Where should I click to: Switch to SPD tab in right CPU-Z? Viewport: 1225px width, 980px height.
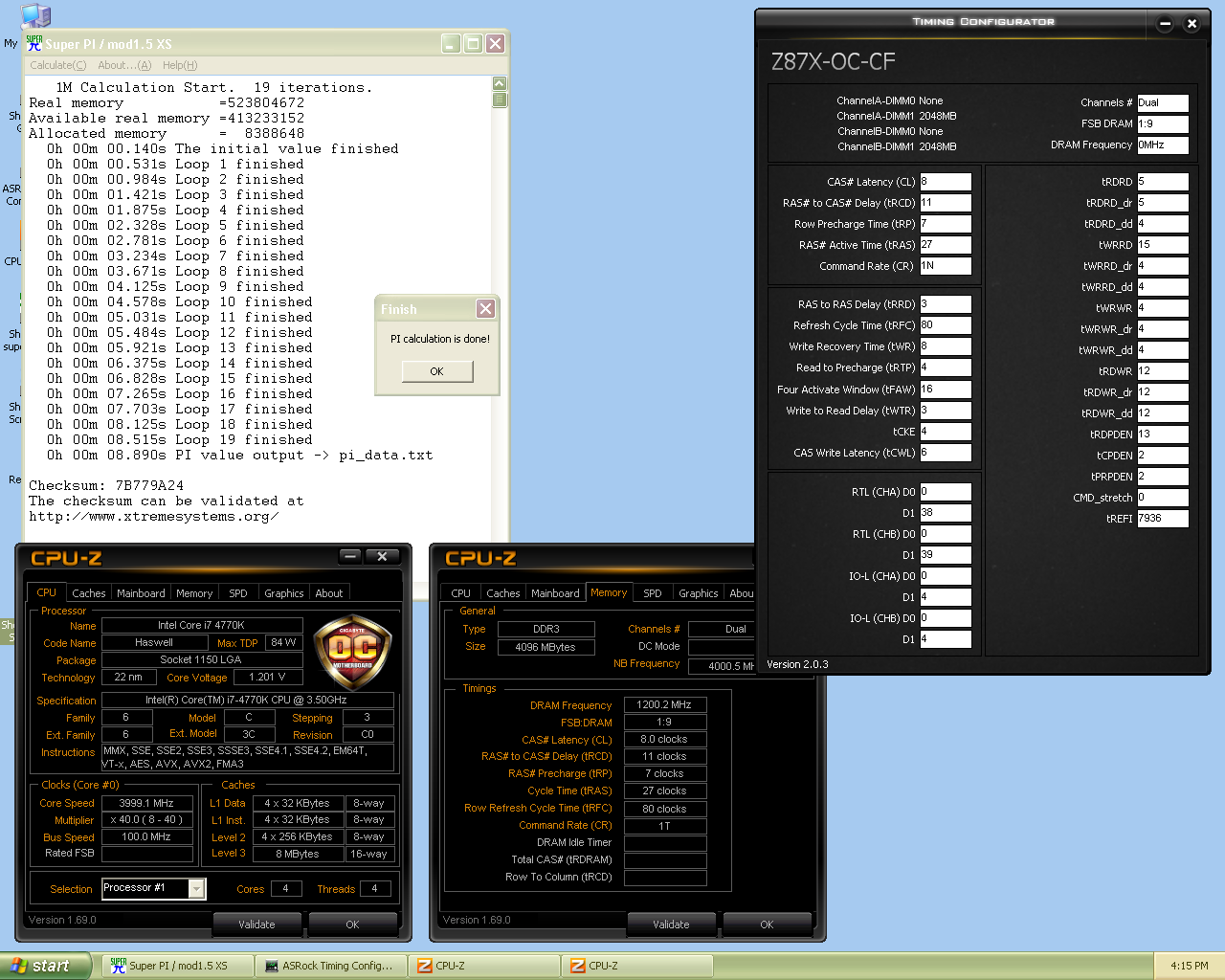coord(653,593)
